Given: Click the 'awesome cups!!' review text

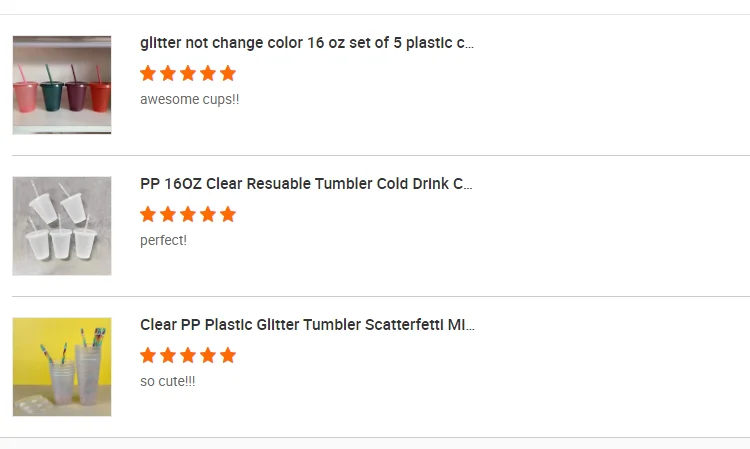Looking at the screenshot, I should pyautogui.click(x=190, y=99).
